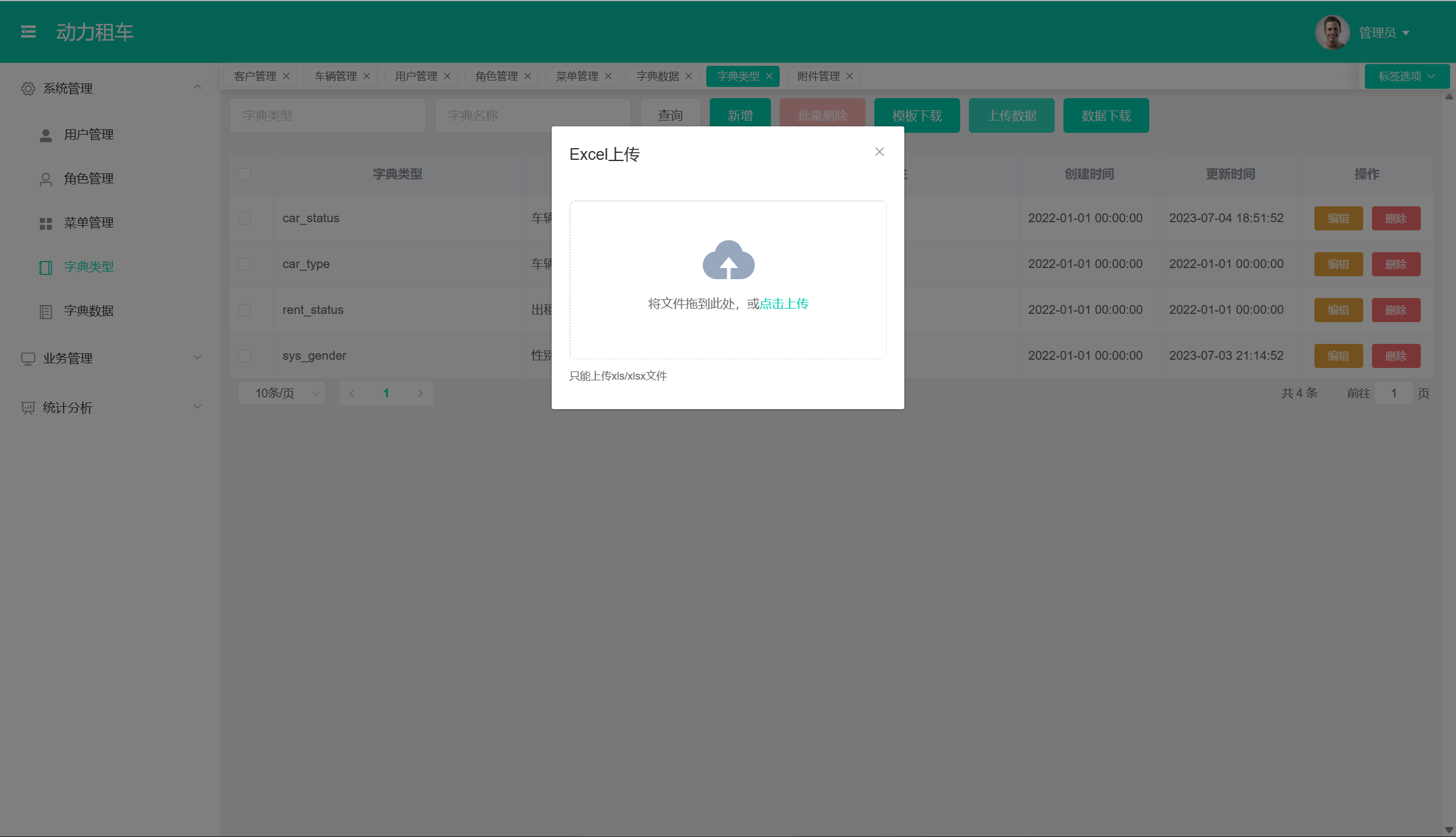Click the 用户管理 person icon

point(46,135)
